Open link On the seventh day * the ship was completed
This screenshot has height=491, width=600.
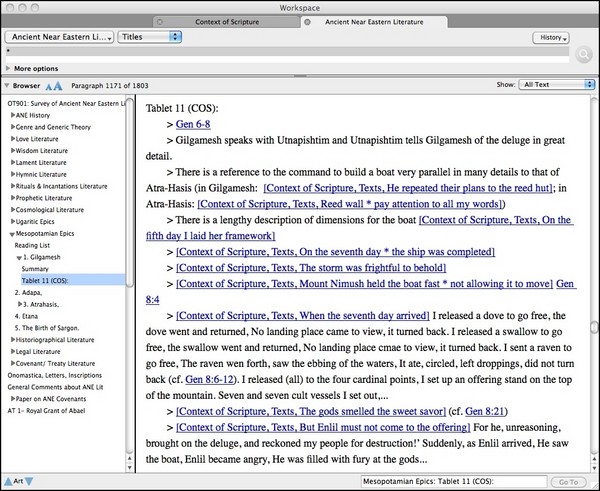click(x=335, y=252)
